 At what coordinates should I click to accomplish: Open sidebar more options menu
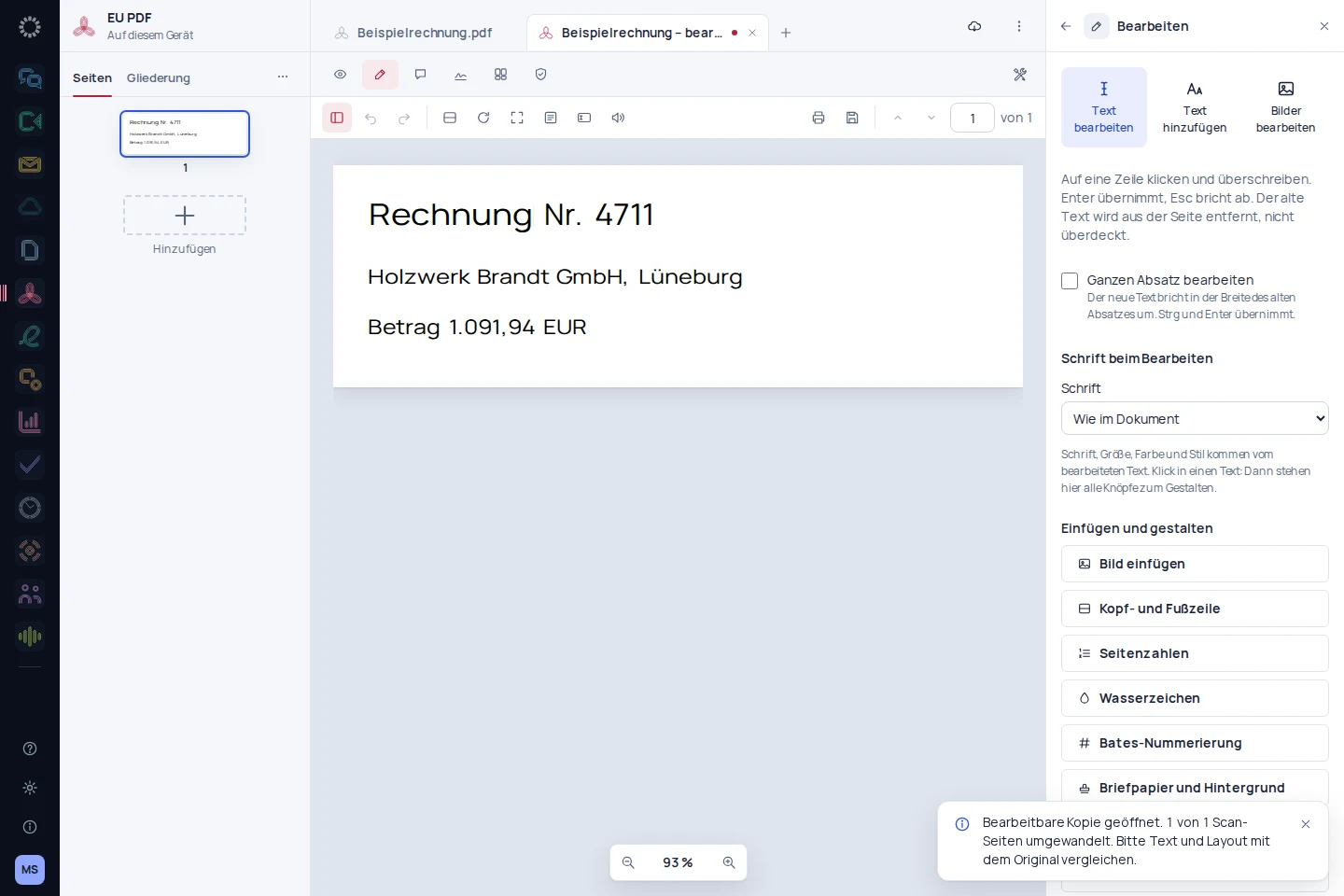point(283,77)
